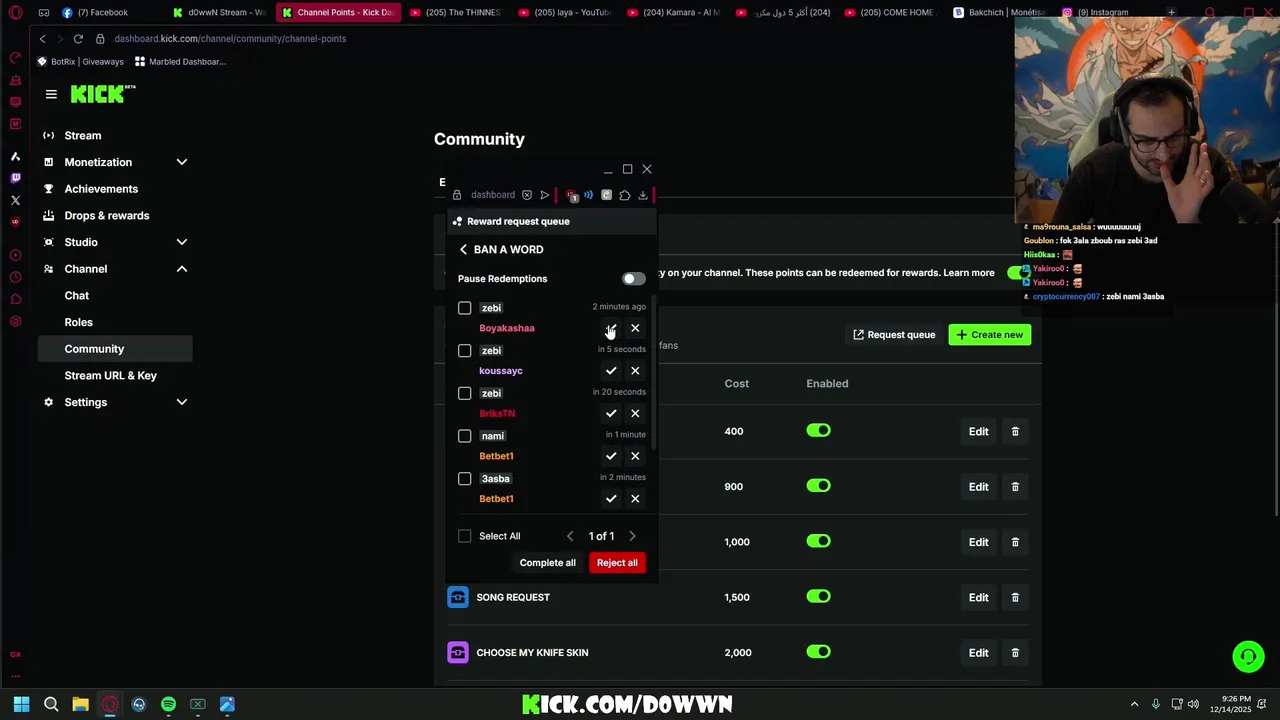Check koussayc's zebi request checkbox
Image resolution: width=1280 pixels, height=720 pixels.
[x=465, y=351]
